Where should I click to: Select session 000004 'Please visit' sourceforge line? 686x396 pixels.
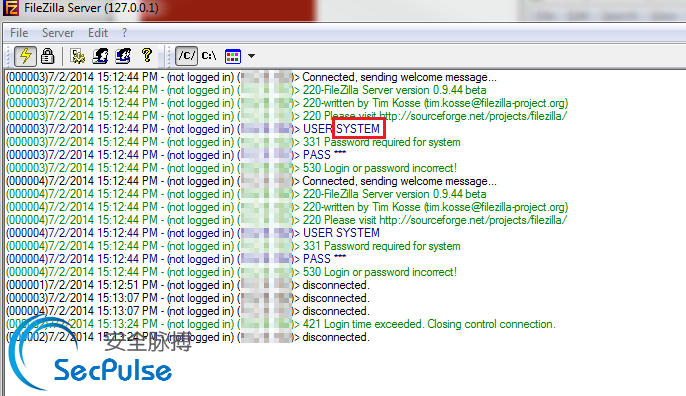click(x=287, y=220)
